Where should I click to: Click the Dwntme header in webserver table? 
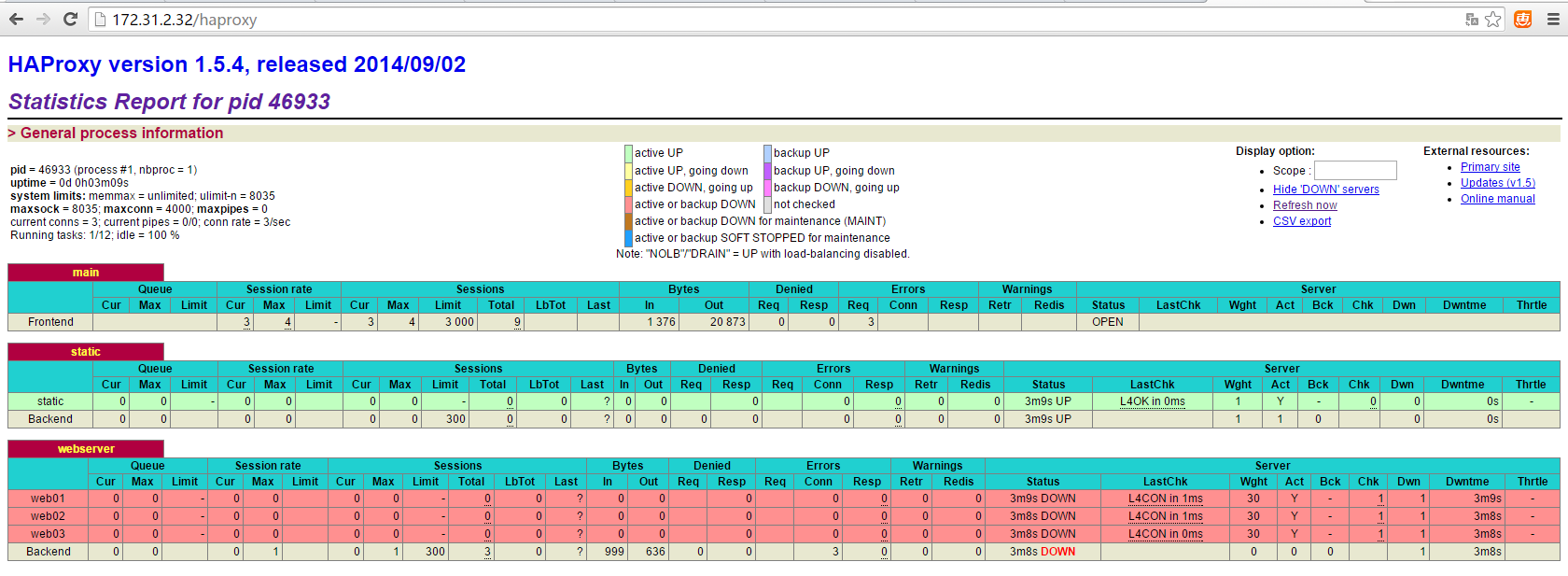[1467, 482]
